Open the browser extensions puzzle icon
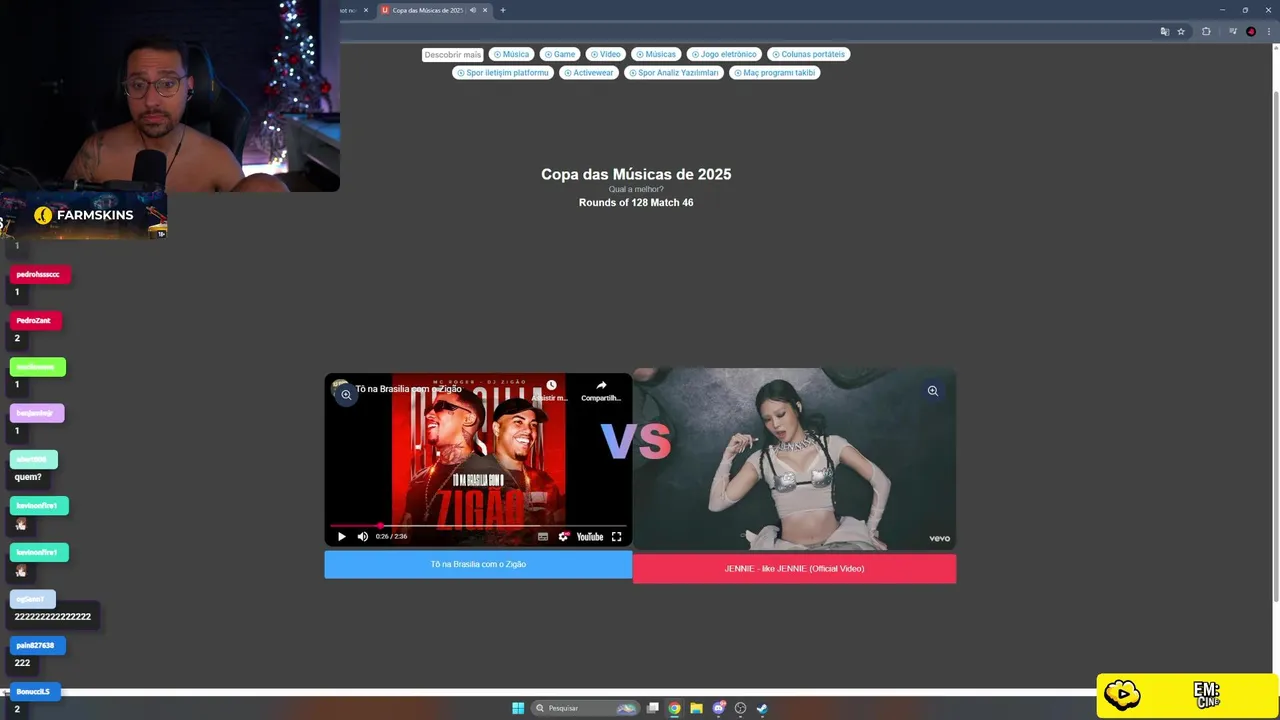Screen dimensions: 1280x720 [x=1206, y=31]
